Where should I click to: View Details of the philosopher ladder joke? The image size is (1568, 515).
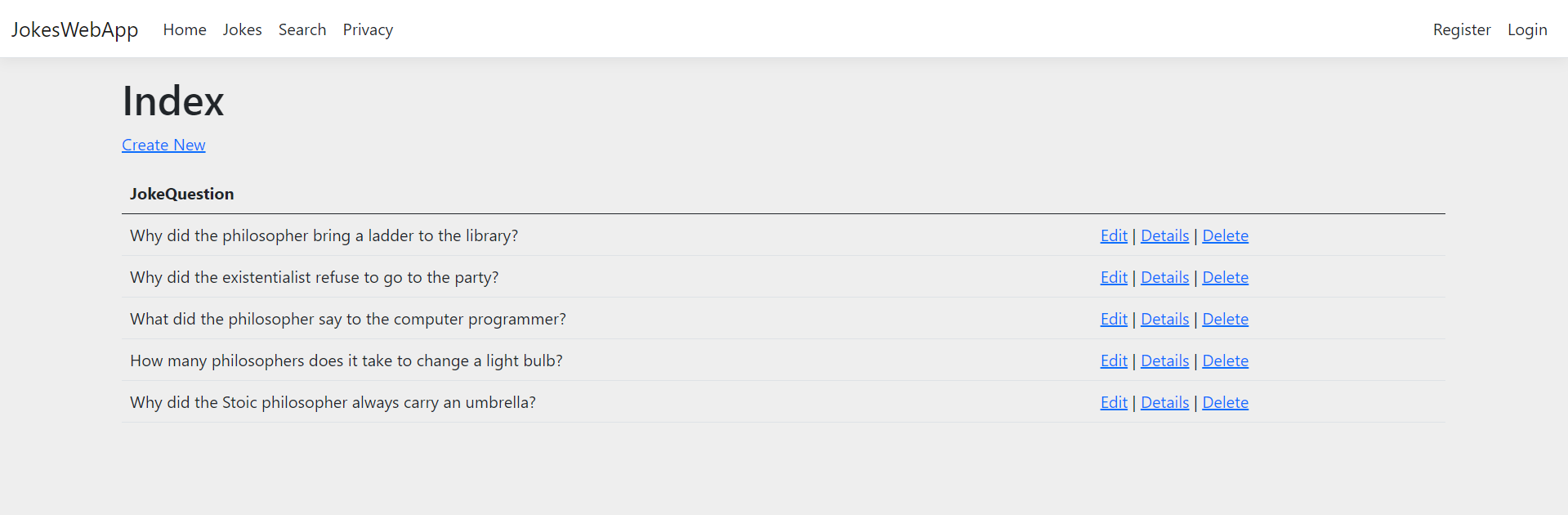(x=1164, y=235)
